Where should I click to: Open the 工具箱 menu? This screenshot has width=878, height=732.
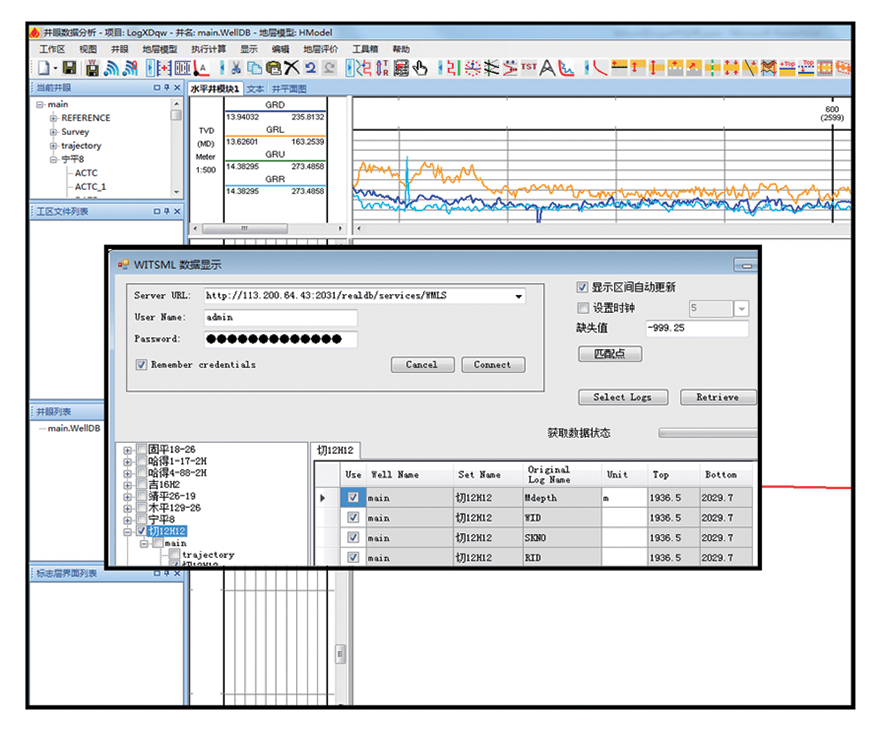365,49
